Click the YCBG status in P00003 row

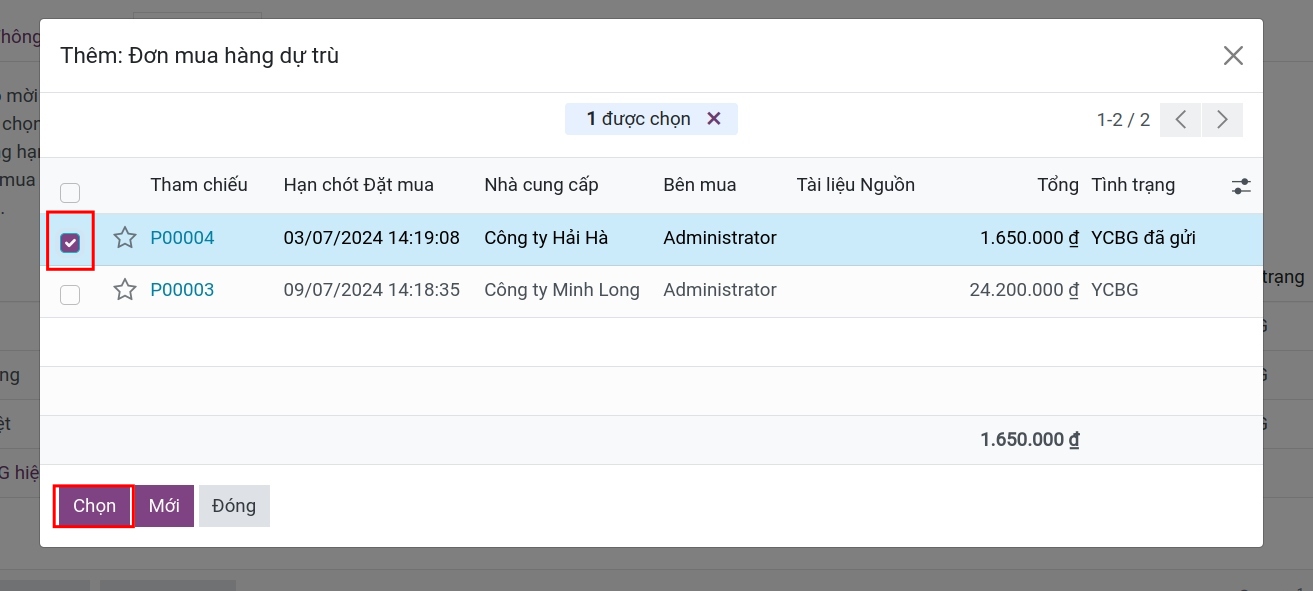(1115, 290)
